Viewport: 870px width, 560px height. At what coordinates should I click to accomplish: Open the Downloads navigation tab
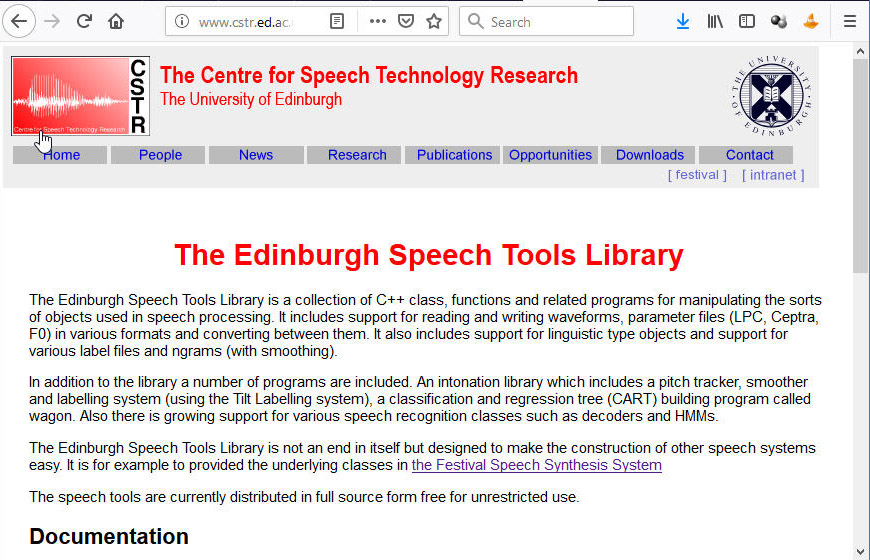click(650, 155)
